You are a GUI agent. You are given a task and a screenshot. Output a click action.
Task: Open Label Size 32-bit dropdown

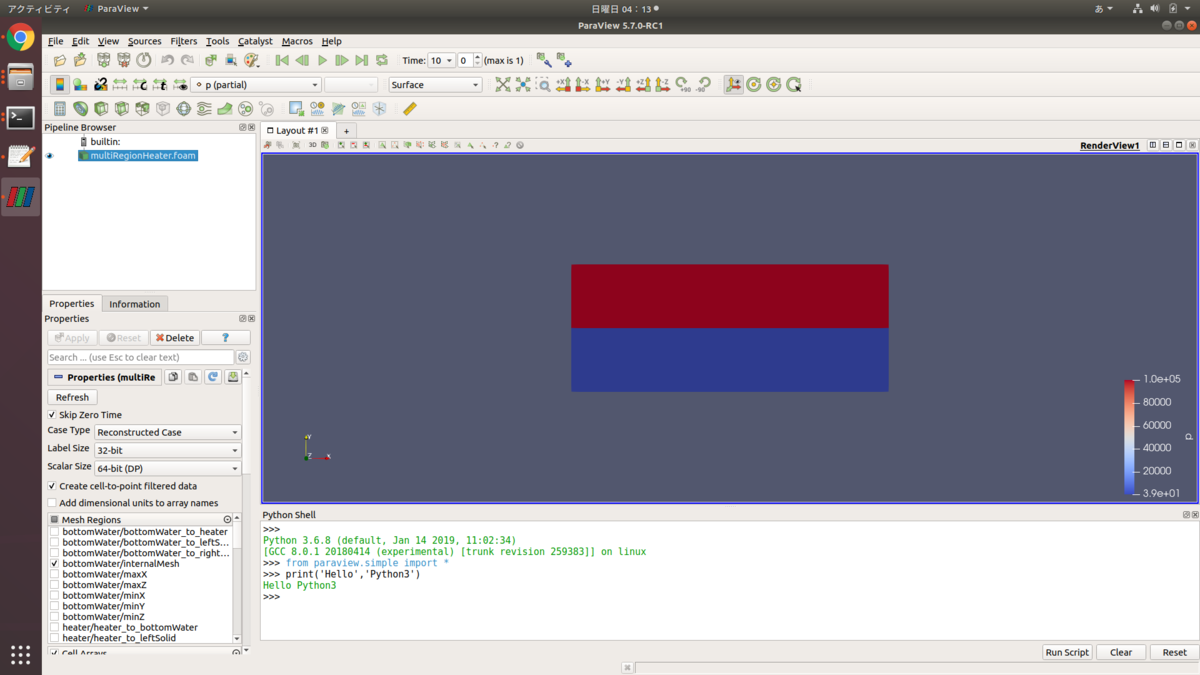pyautogui.click(x=168, y=451)
